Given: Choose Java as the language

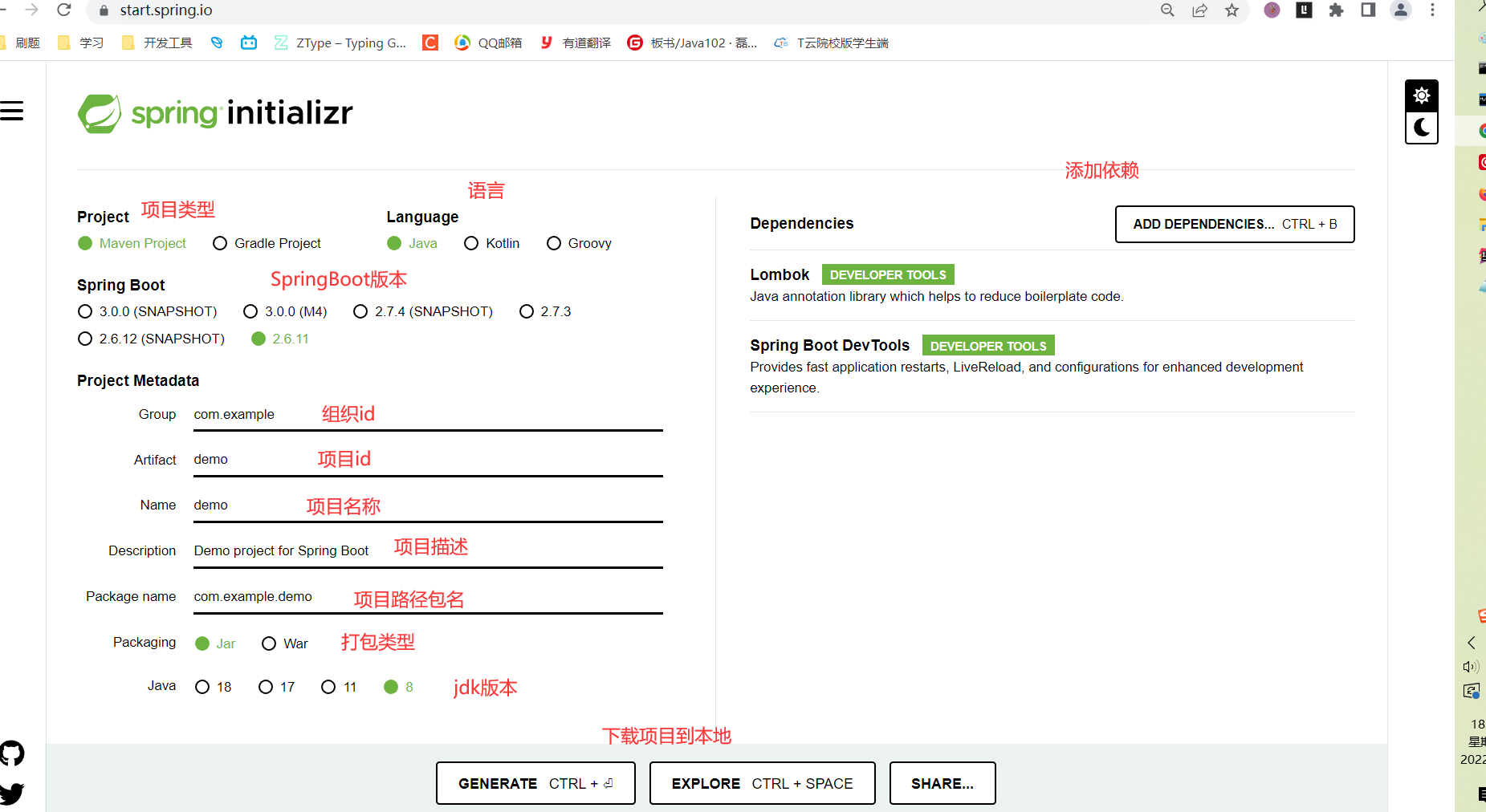Looking at the screenshot, I should (x=412, y=243).
